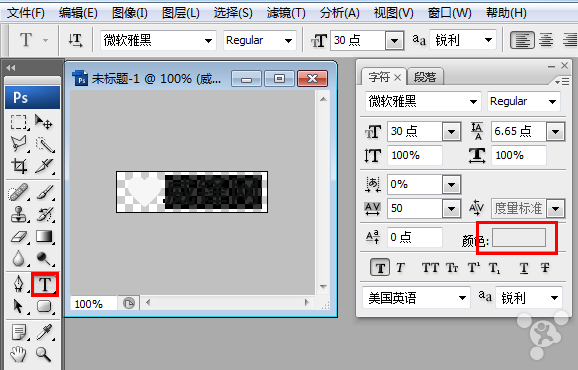
Task: Set left text alignment in options bar
Action: [522, 40]
